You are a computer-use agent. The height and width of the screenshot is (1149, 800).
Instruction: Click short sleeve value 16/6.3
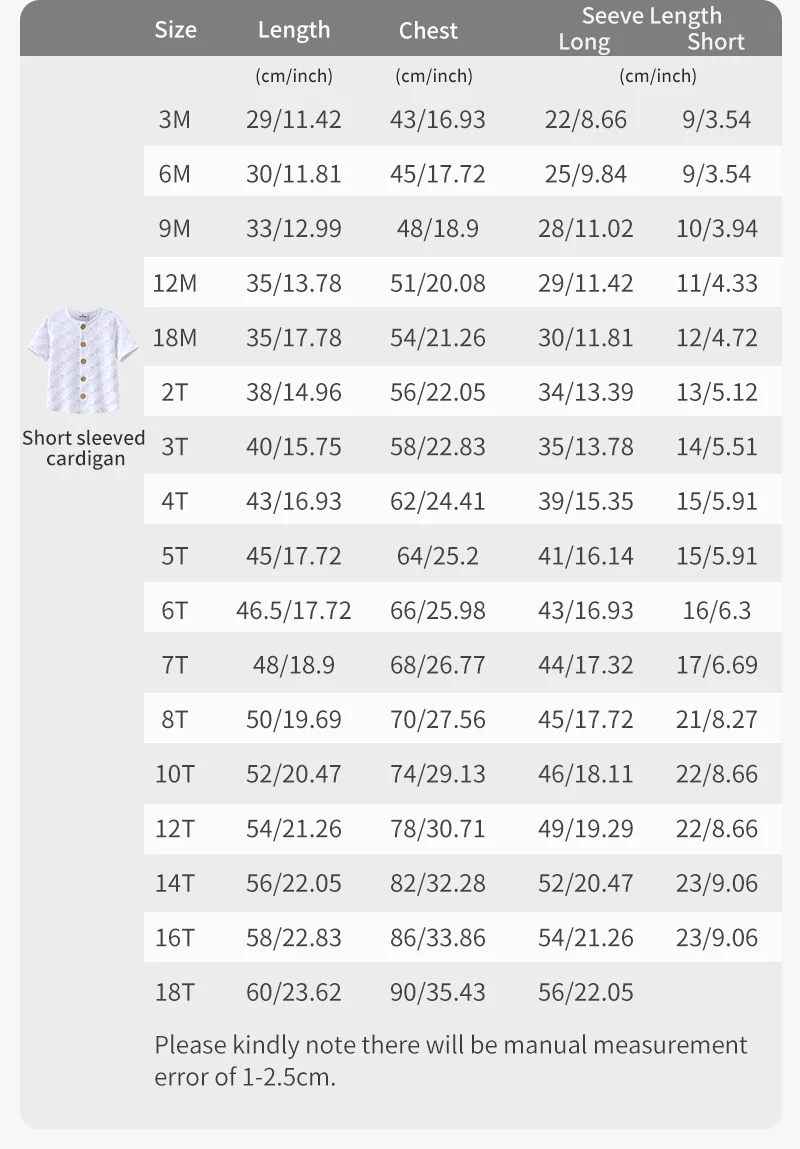pyautogui.click(x=716, y=610)
